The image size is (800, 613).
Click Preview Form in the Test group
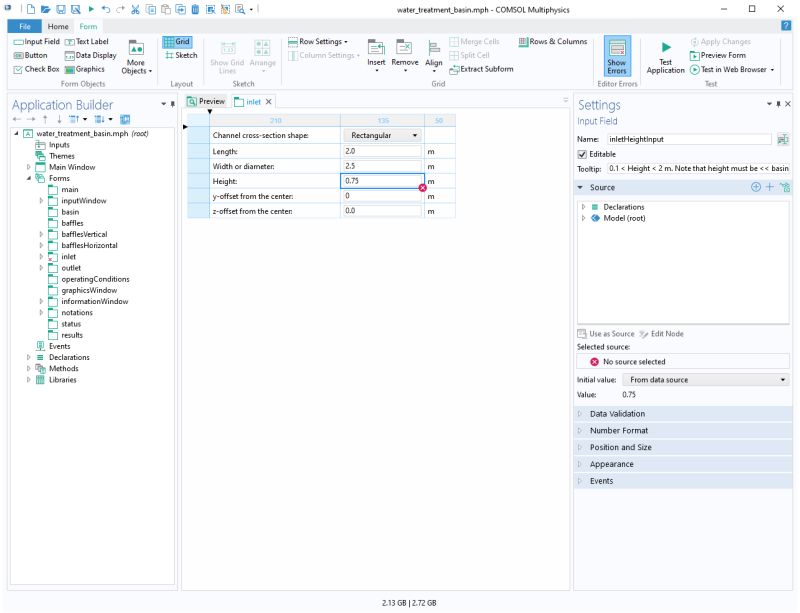[720, 55]
